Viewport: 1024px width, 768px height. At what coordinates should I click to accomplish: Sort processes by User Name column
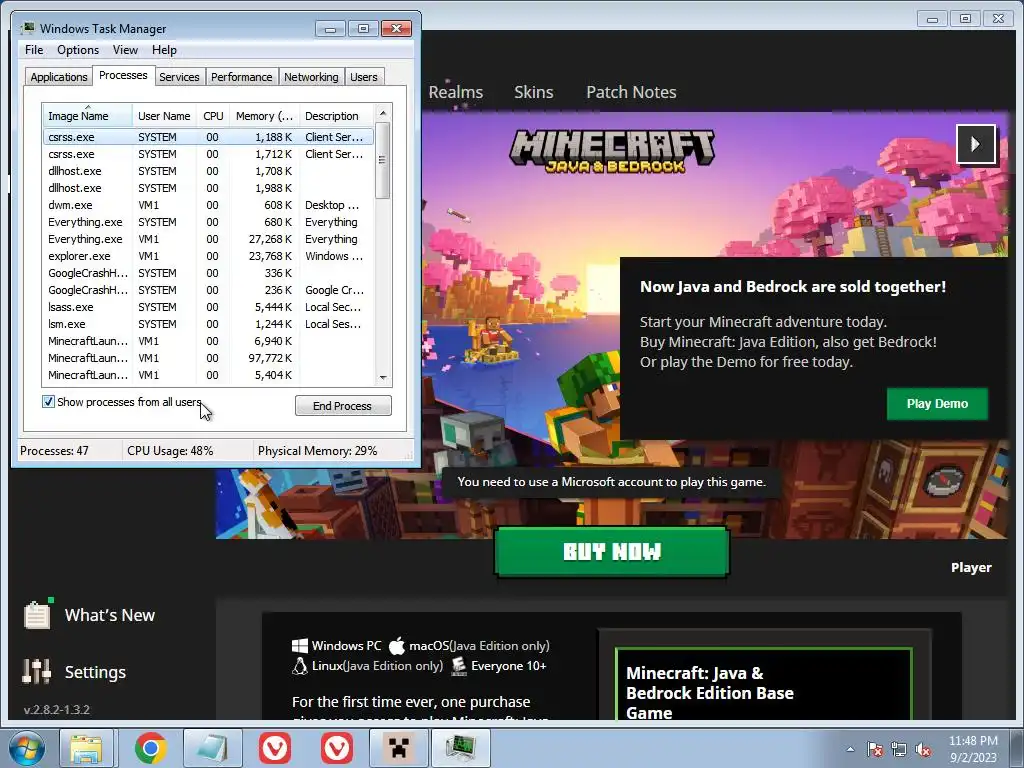point(164,116)
